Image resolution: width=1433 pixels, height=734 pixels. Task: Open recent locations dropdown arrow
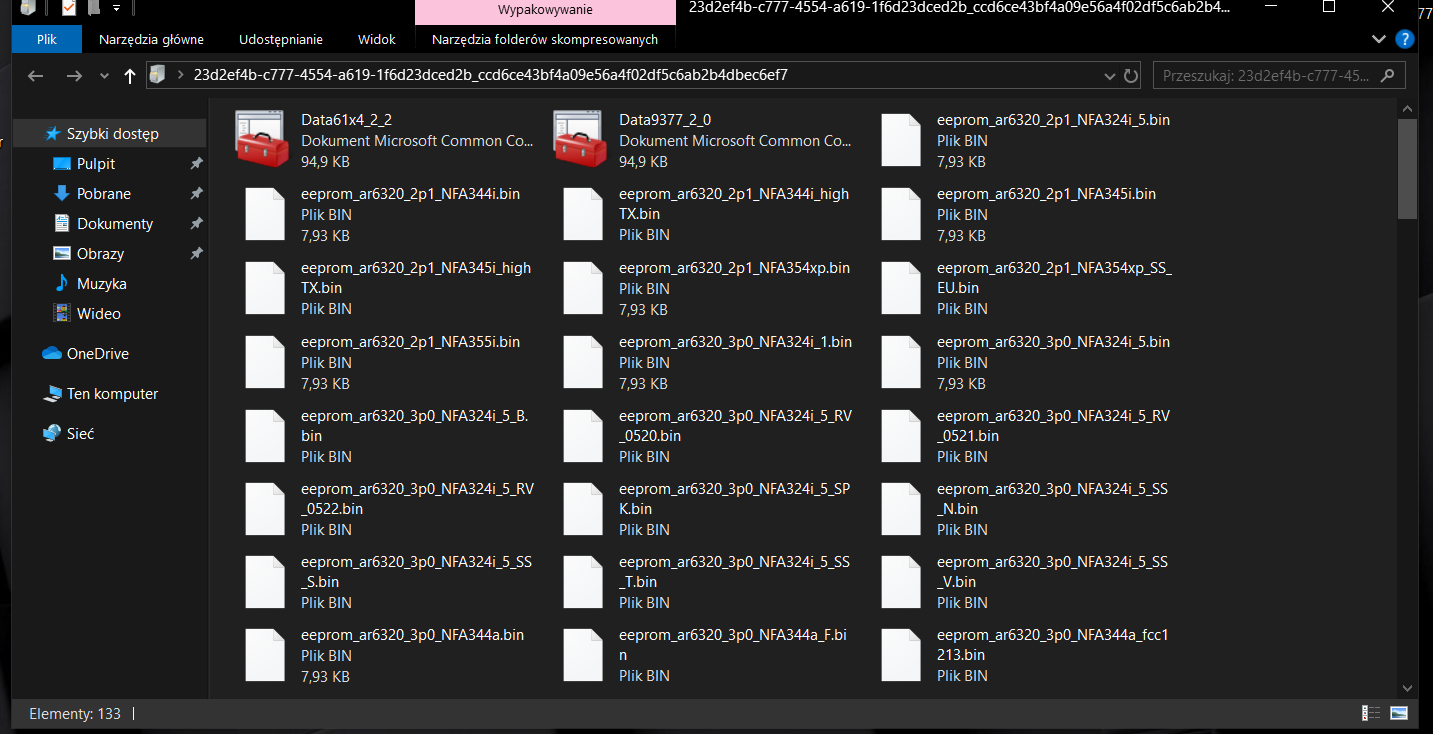(104, 76)
